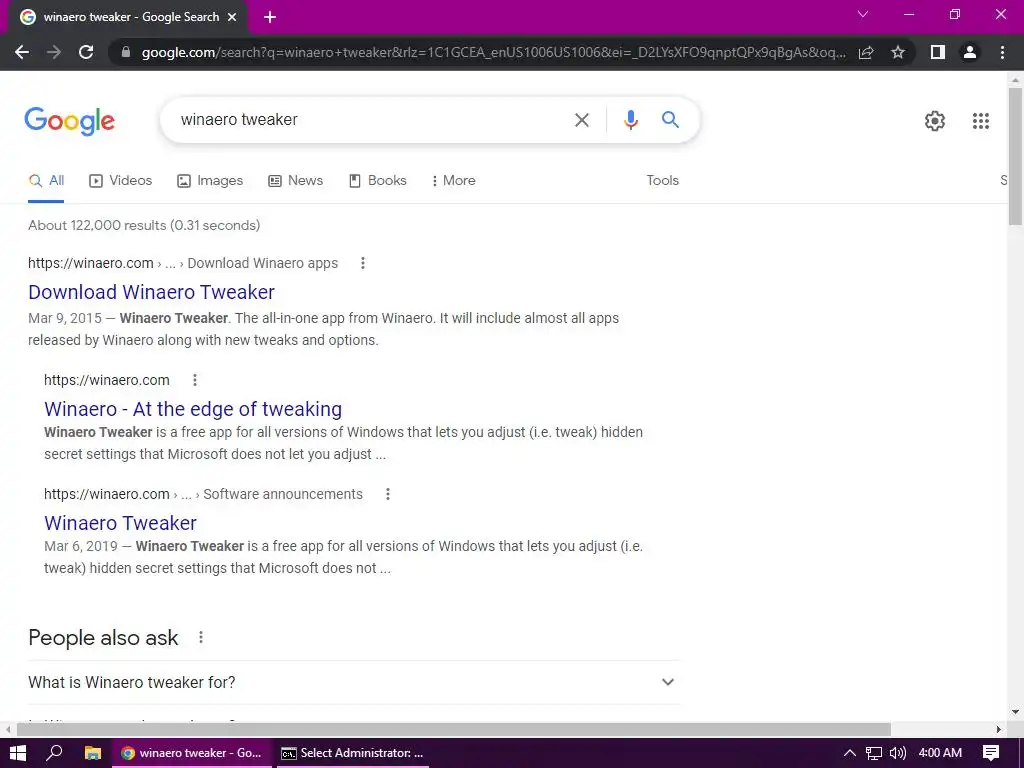Open Google quick settings gear
The width and height of the screenshot is (1024, 768).
935,121
